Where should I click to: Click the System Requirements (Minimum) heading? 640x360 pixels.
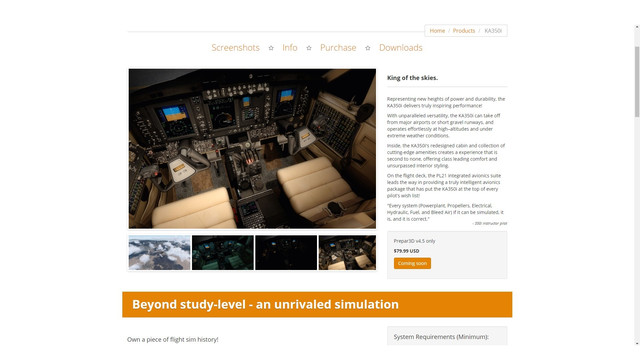point(441,337)
